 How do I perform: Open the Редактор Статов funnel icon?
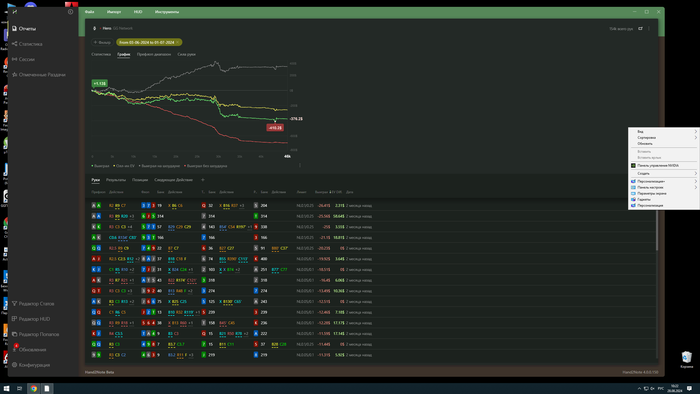pyautogui.click(x=15, y=303)
